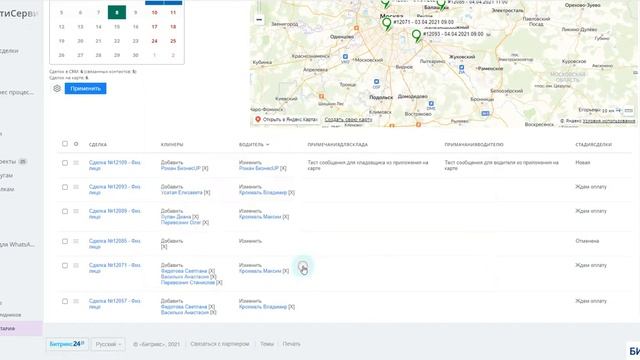Image resolution: width=640 pixels, height=360 pixels.
Task: Open Условия использования map link
Action: pos(609,121)
